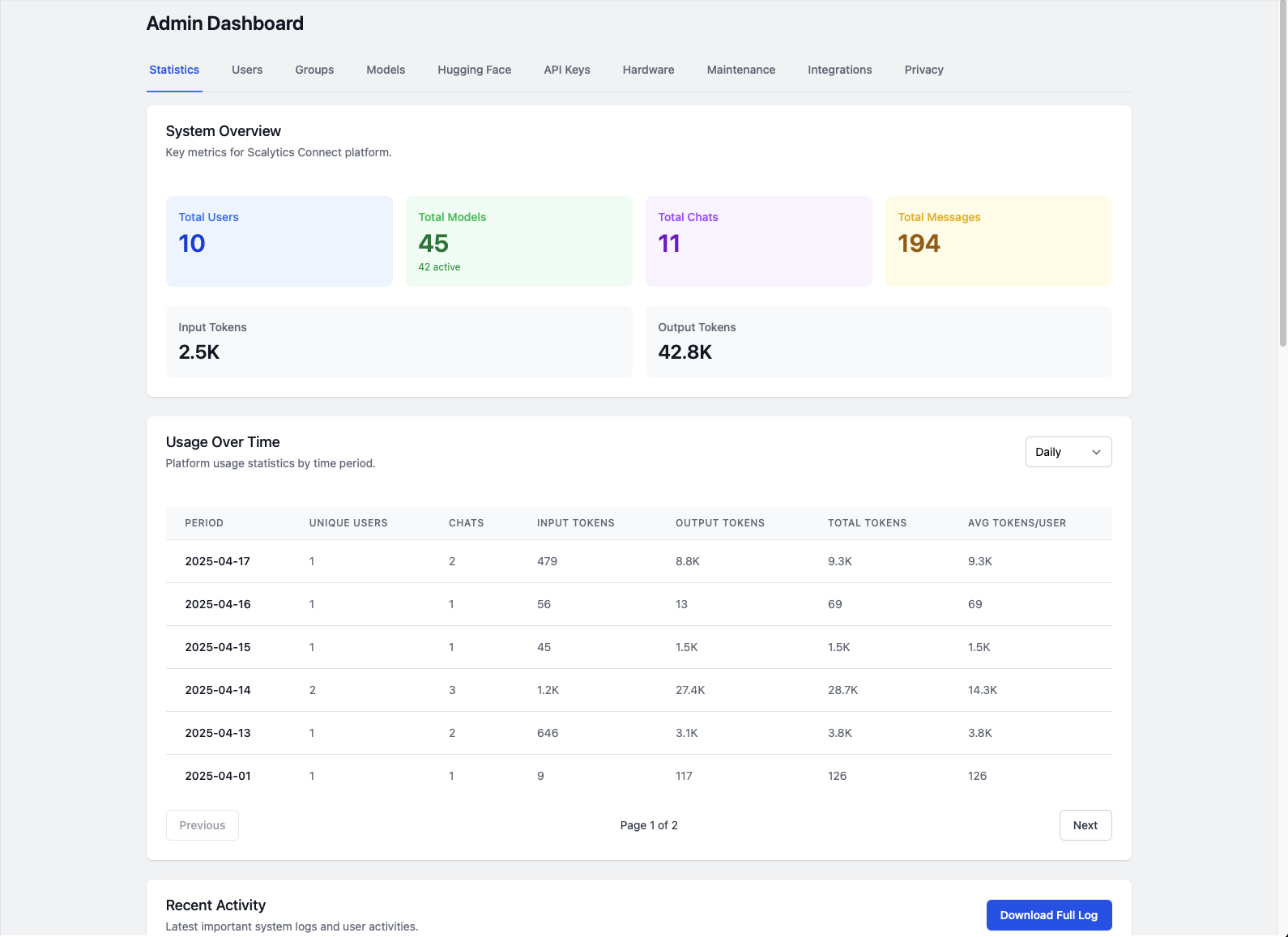The image size is (1288, 937).
Task: Click the 42 active models label
Action: (x=440, y=267)
